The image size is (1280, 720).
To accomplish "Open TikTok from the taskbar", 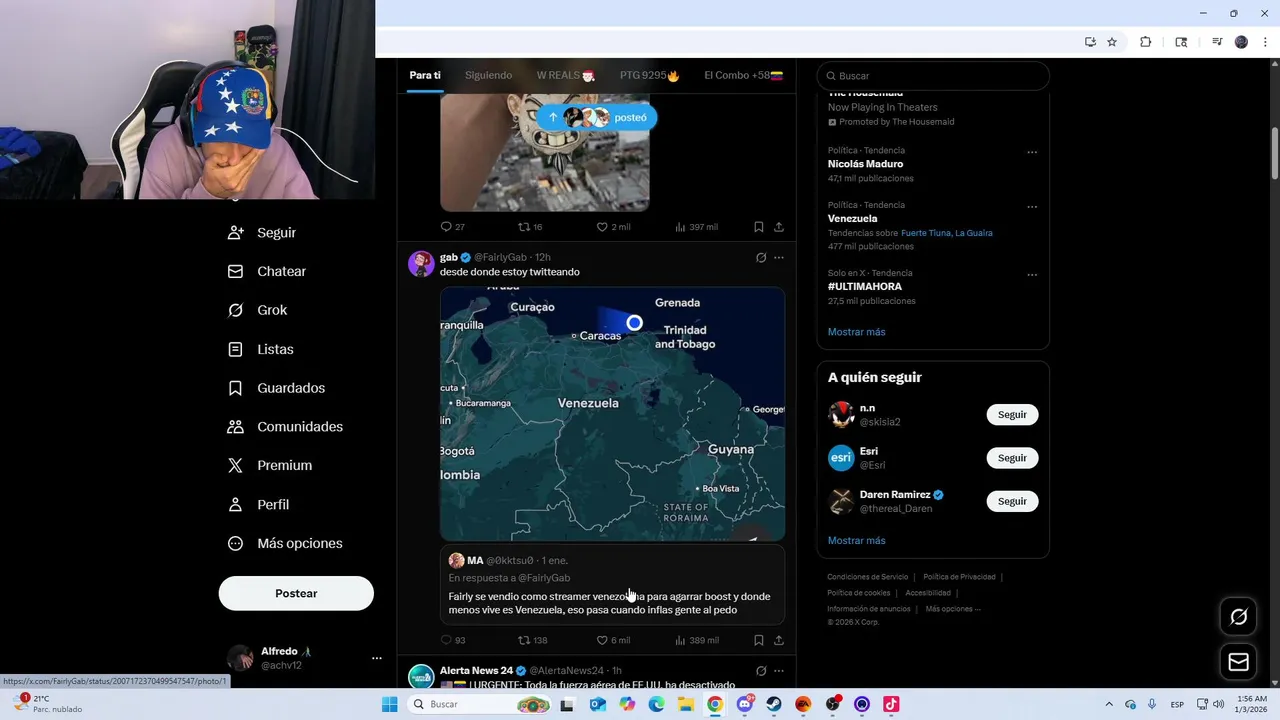I will click(x=891, y=704).
